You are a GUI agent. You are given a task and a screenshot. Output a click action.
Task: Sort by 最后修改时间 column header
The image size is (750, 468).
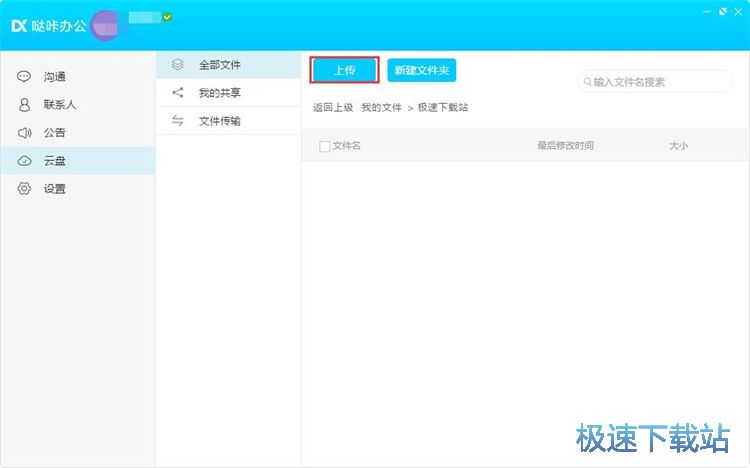[x=565, y=146]
